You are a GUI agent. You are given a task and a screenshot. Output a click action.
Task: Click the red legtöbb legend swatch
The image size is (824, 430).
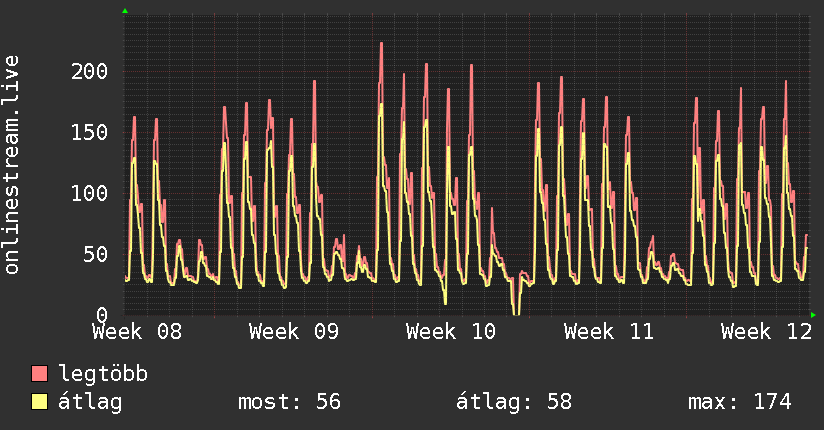click(39, 374)
